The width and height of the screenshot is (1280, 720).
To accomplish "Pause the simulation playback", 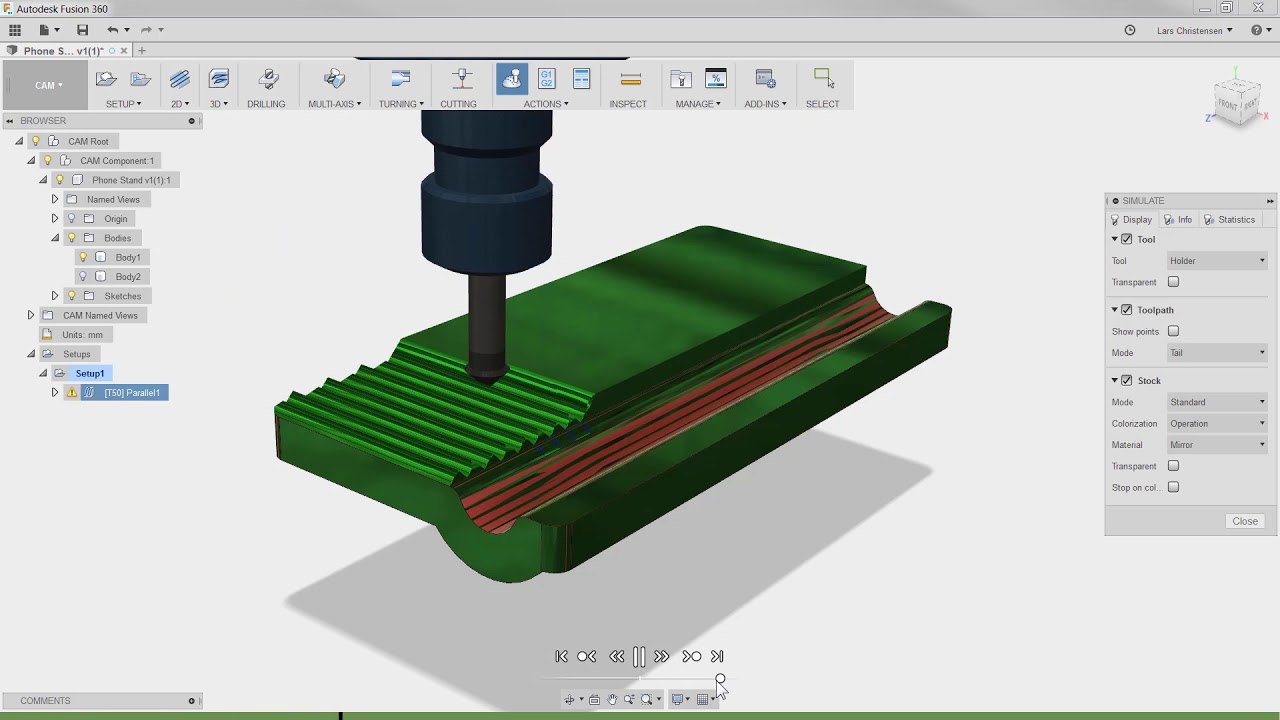I will pyautogui.click(x=639, y=657).
